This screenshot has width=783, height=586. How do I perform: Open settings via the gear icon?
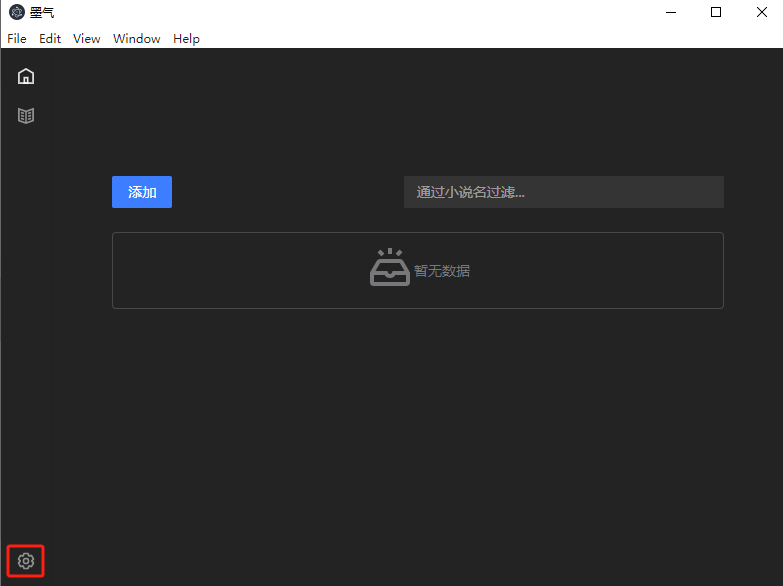(26, 561)
